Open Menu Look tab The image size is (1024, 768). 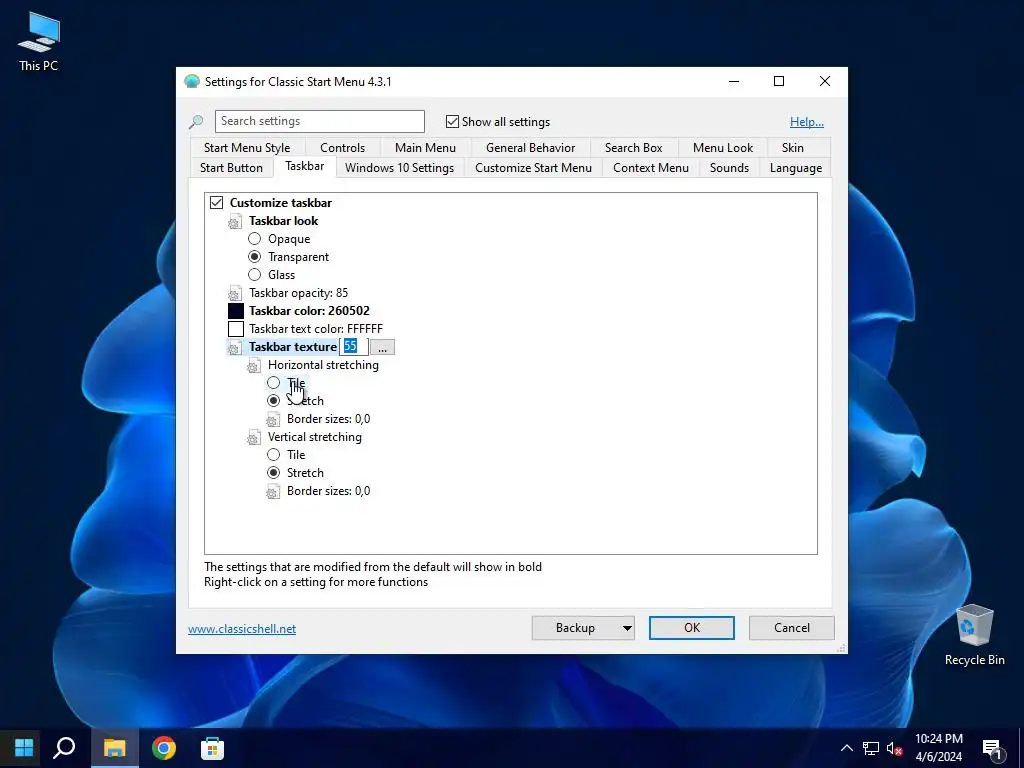point(723,148)
